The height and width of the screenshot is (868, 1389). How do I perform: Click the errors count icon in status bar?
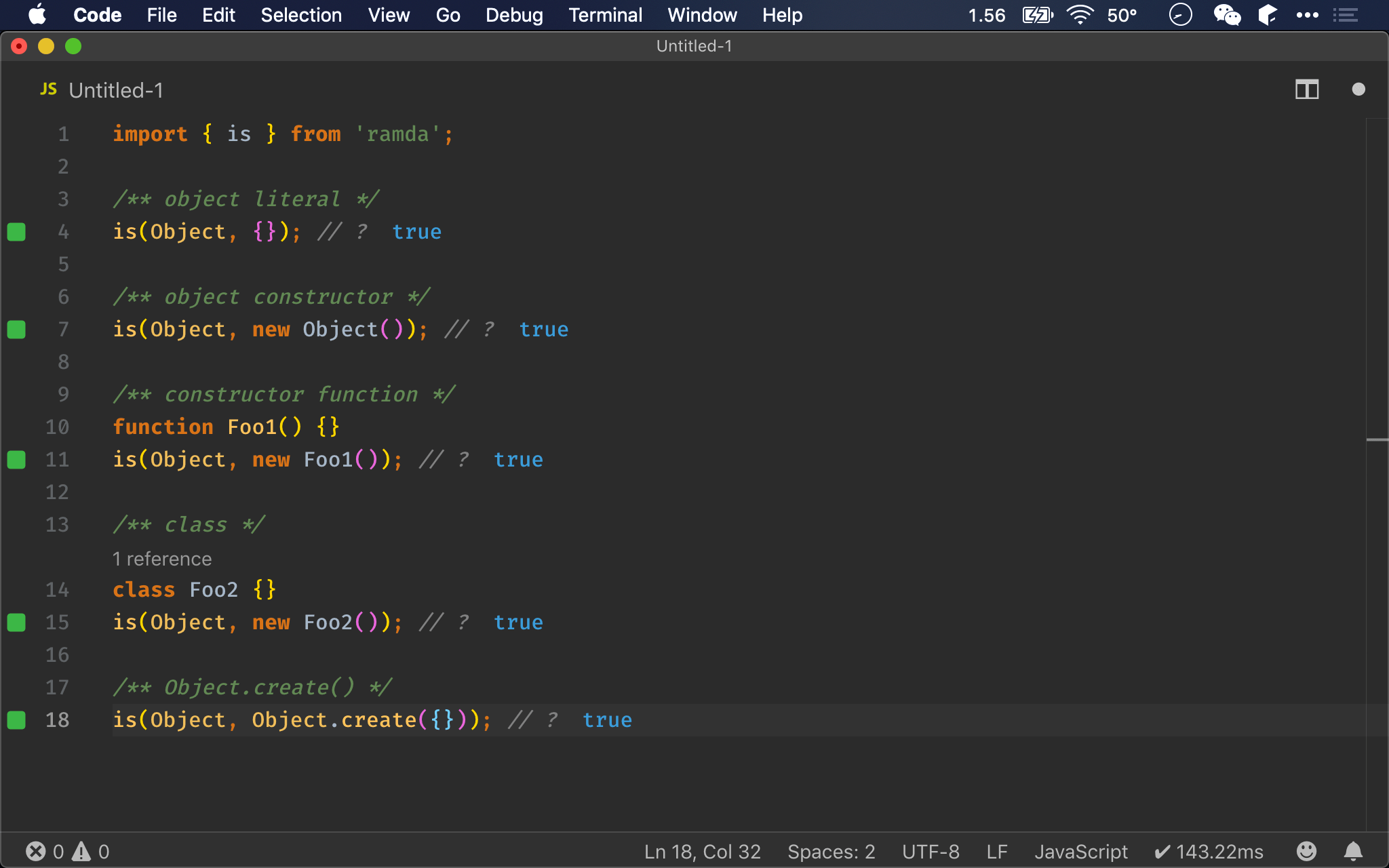(36, 851)
